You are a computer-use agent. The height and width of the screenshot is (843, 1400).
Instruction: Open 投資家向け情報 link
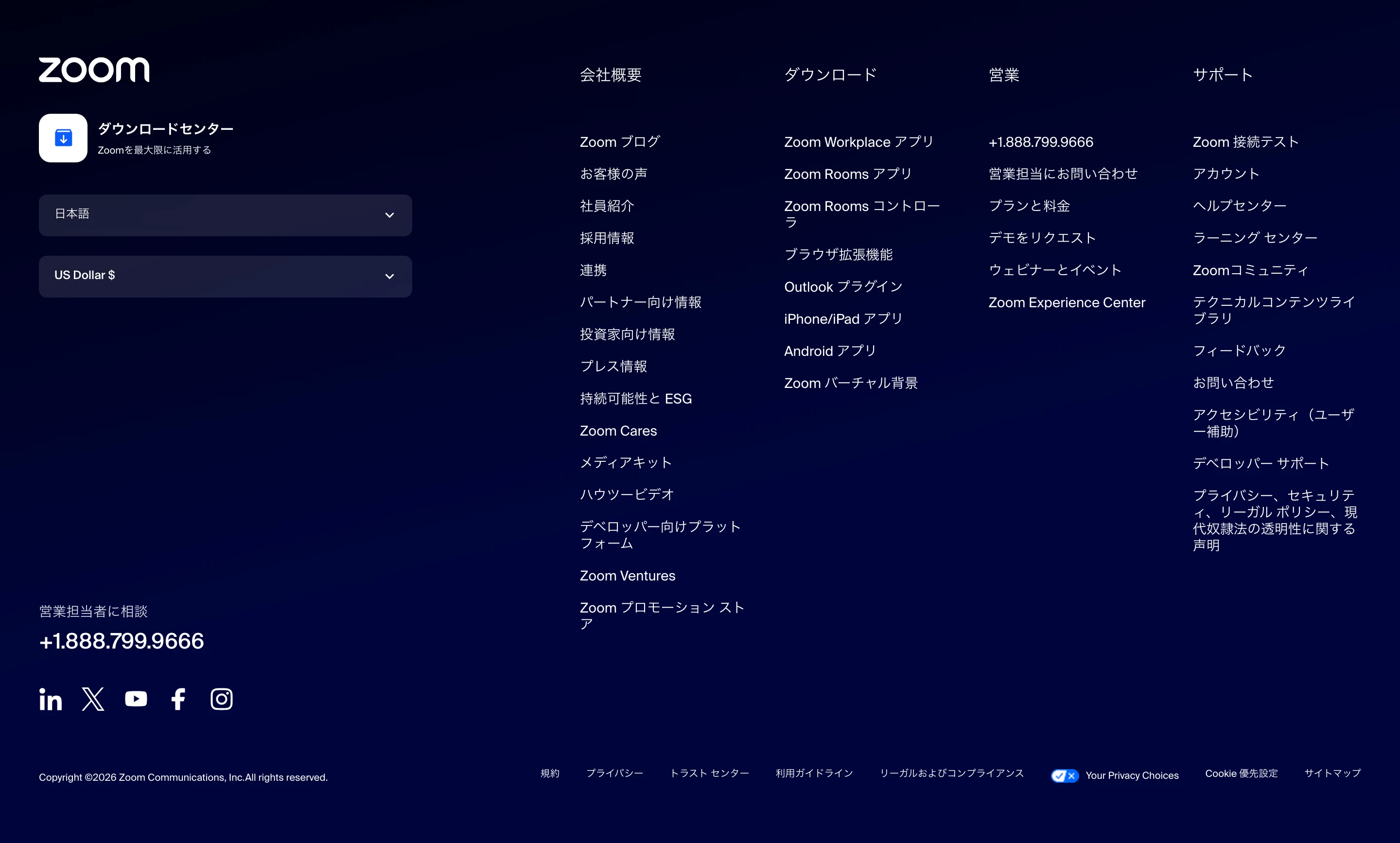pos(627,334)
